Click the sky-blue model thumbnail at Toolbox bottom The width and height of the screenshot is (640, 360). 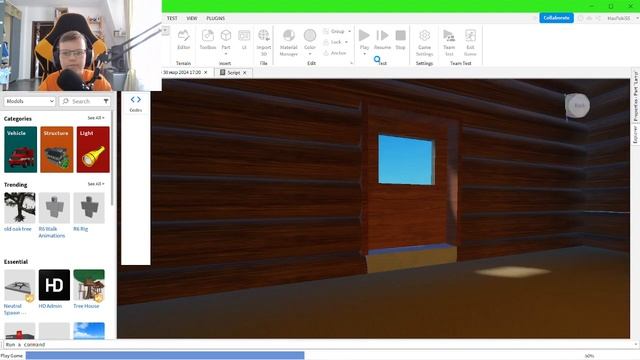click(89, 331)
